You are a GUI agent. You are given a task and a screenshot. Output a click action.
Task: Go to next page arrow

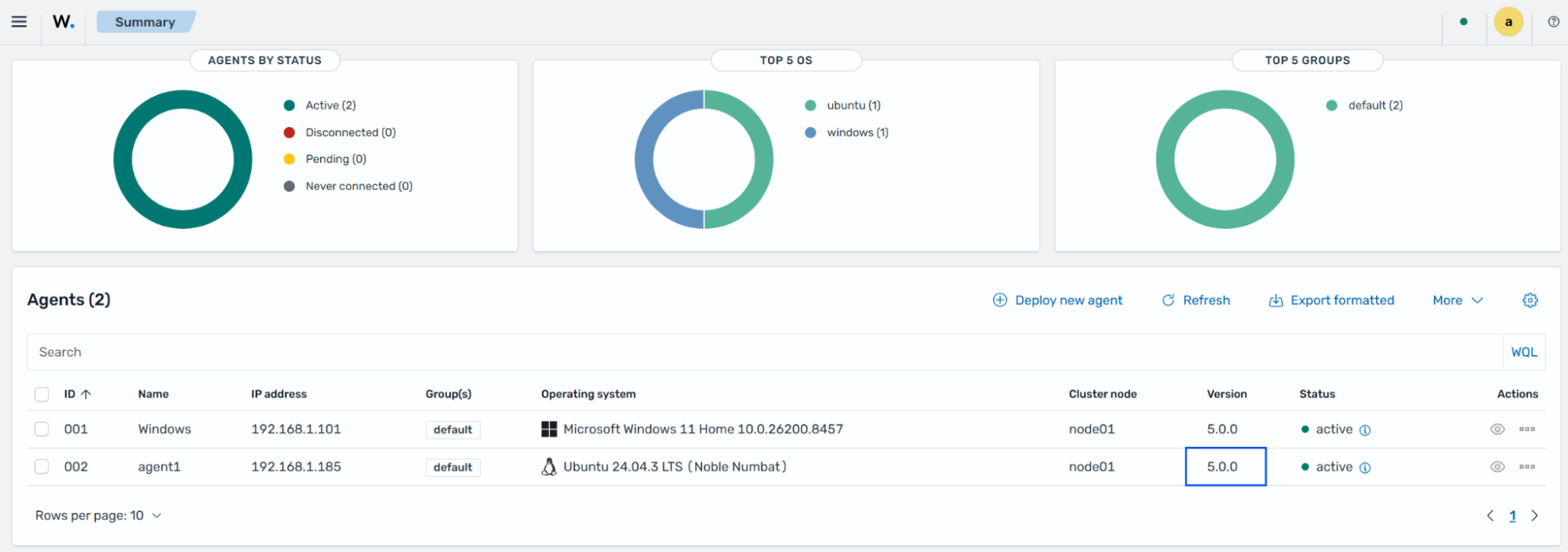1535,515
